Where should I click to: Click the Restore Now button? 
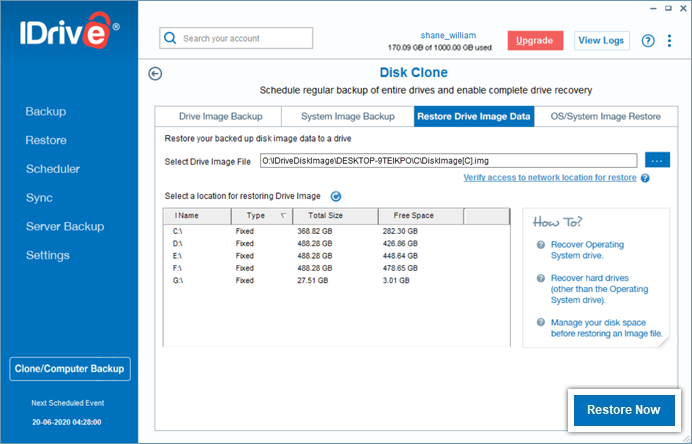[624, 410]
